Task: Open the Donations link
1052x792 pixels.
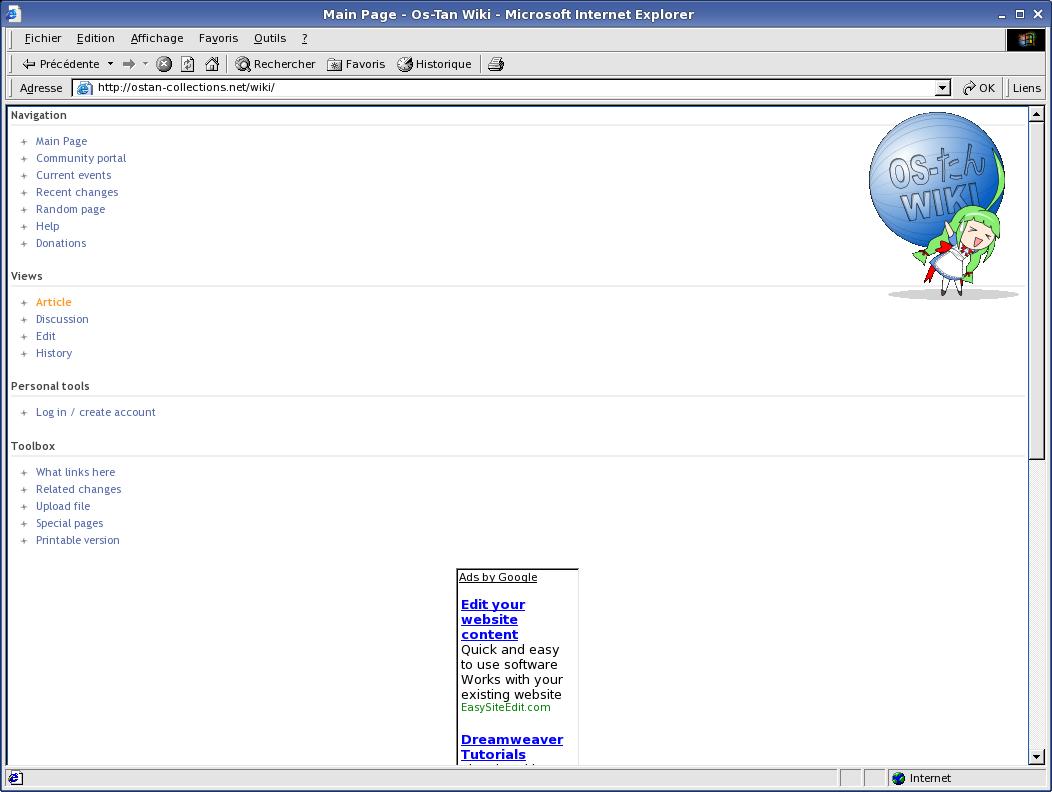Action: click(x=60, y=243)
